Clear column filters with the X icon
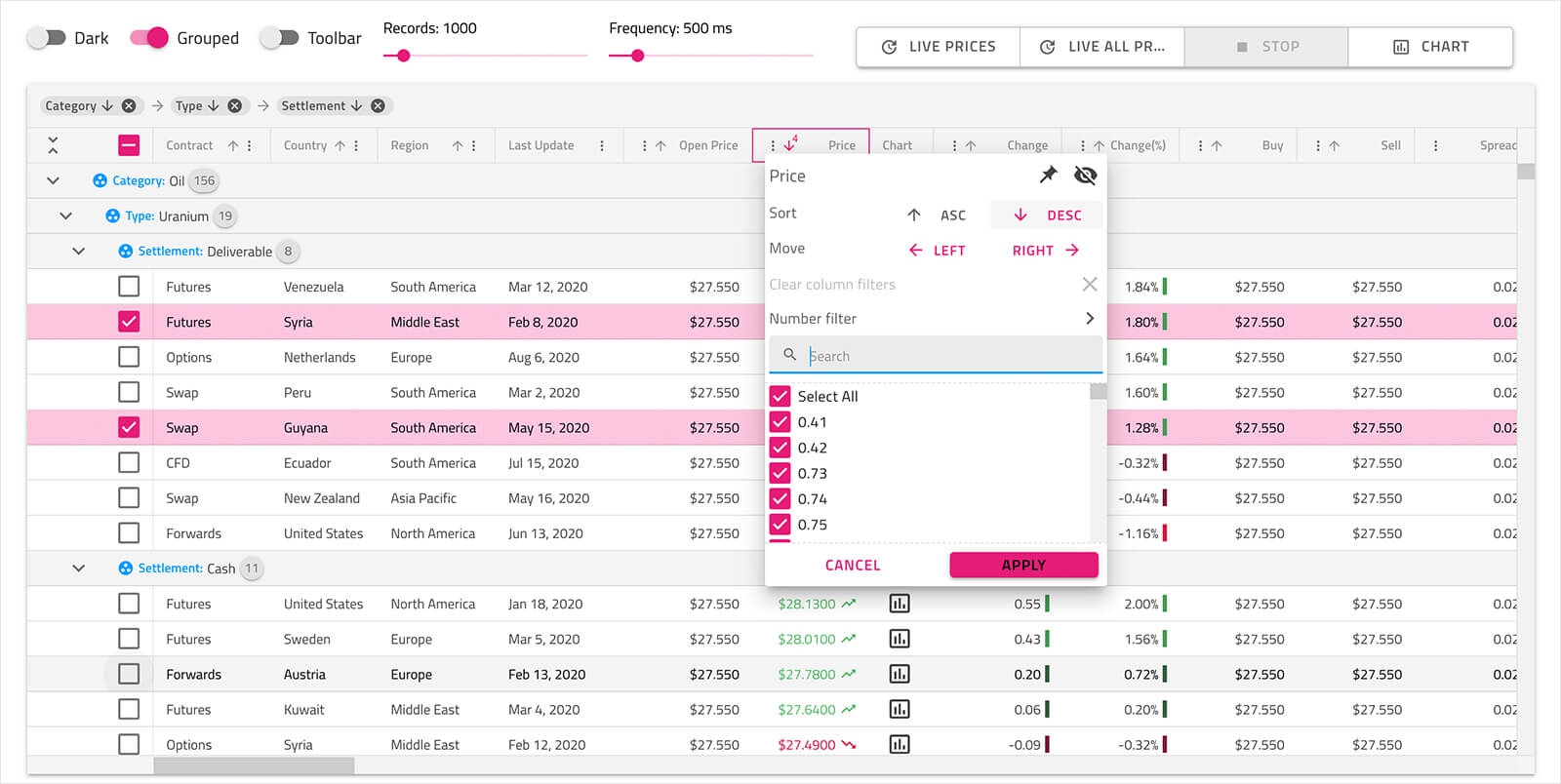 click(1089, 284)
